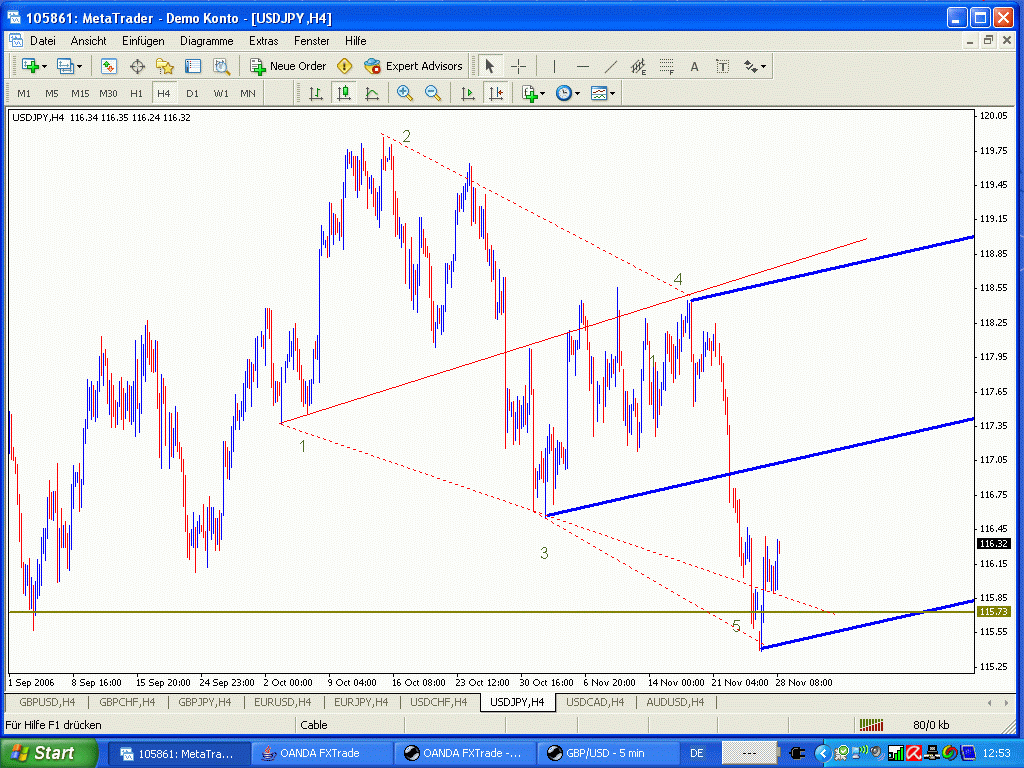Enable Expert Advisors button
The image size is (1024, 768).
tap(413, 66)
